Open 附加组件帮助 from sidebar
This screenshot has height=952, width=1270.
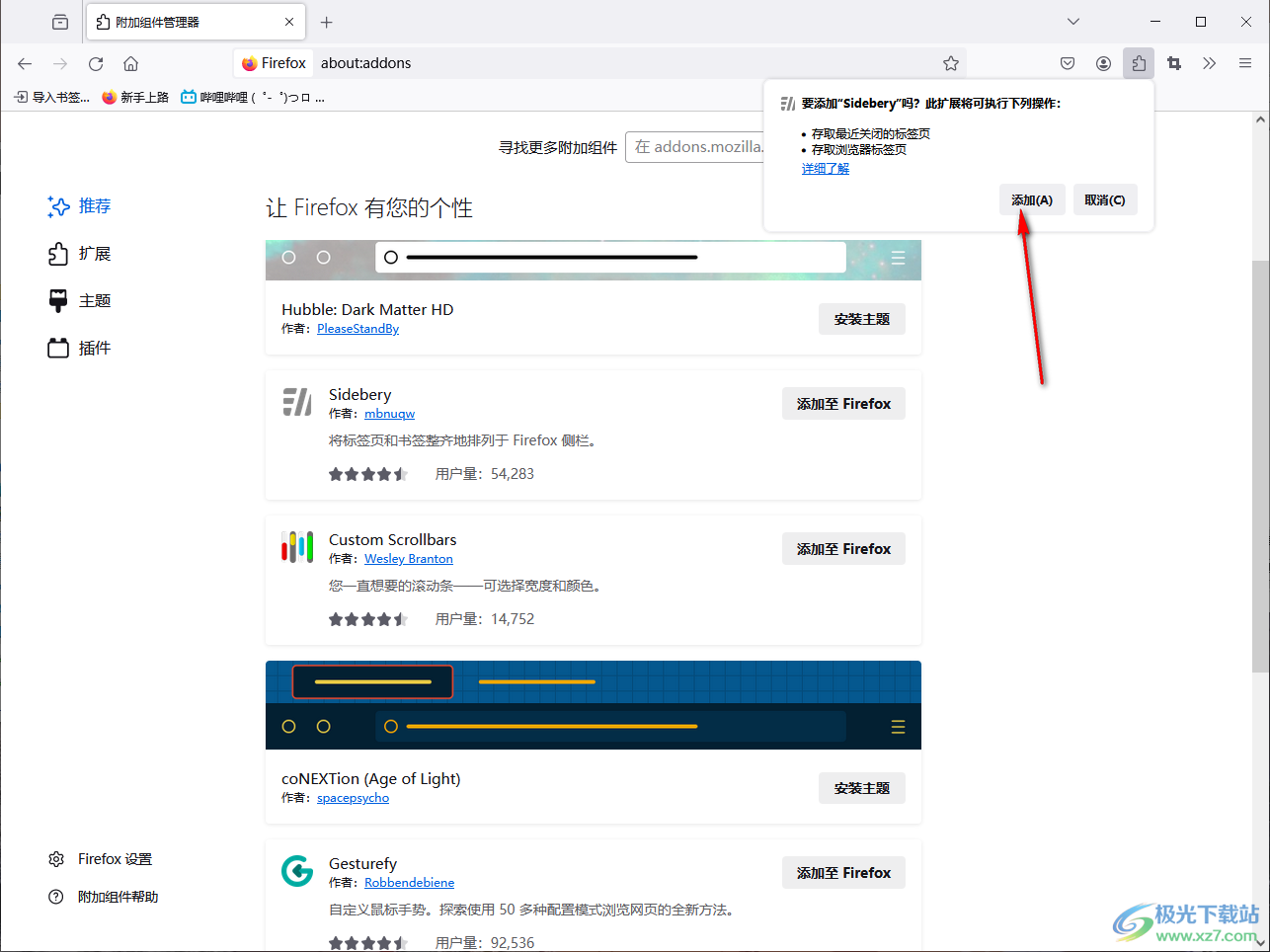[104, 897]
